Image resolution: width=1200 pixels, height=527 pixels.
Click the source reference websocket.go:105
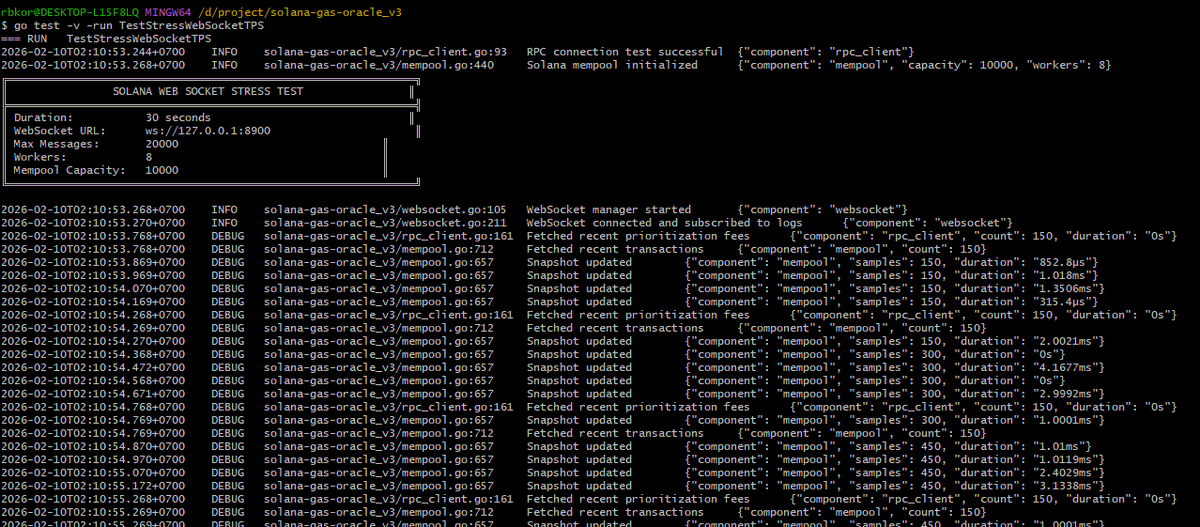pos(385,209)
